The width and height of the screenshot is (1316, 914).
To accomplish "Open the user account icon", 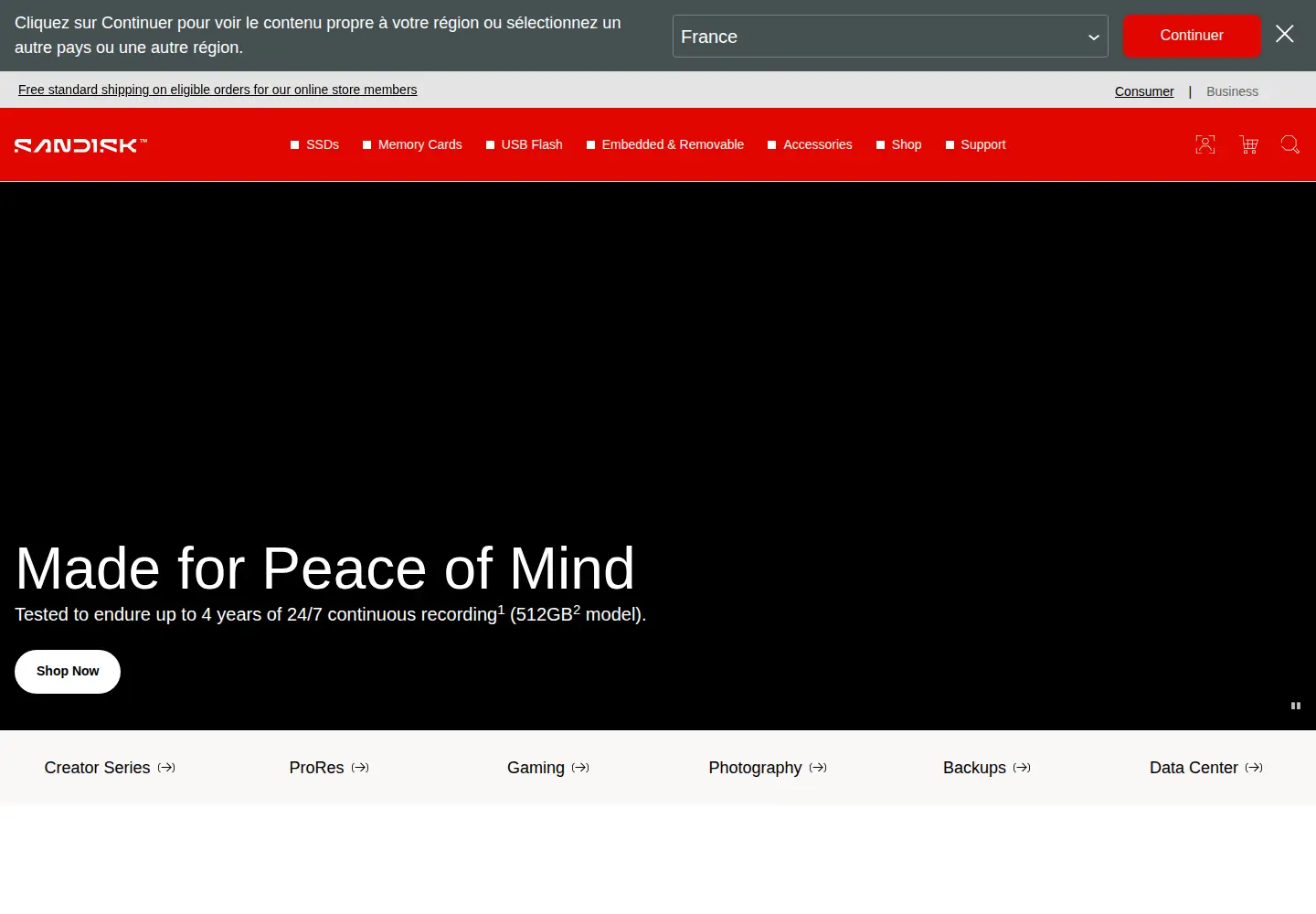I will click(1205, 144).
